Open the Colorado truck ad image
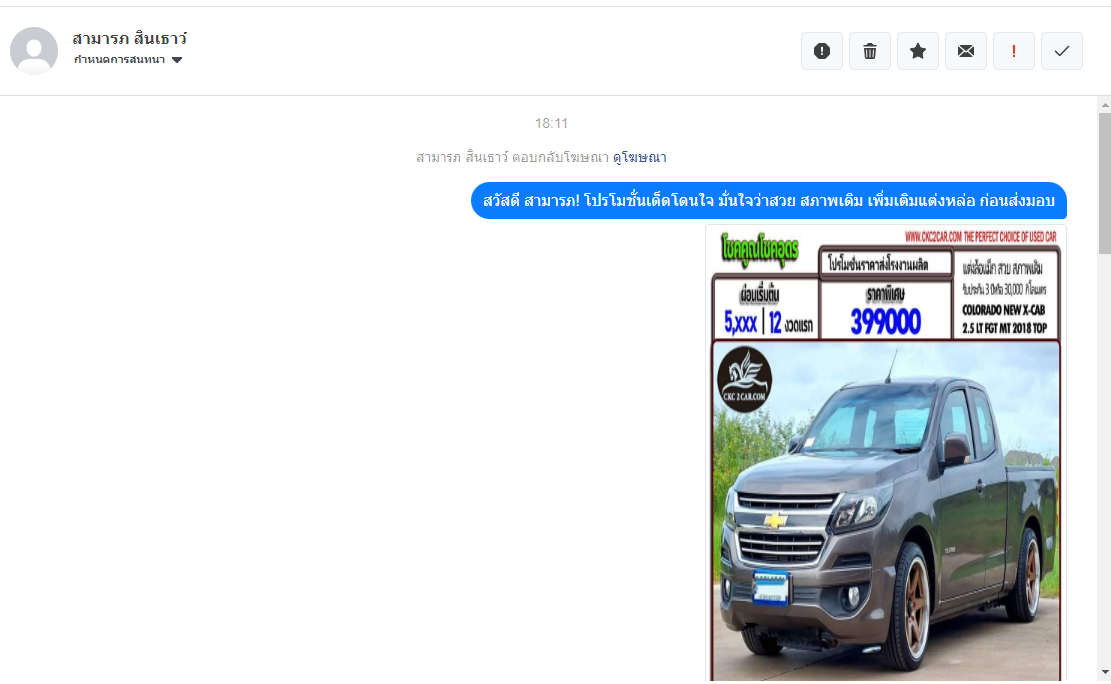Screen dimensions: 1111x684 coord(886,453)
